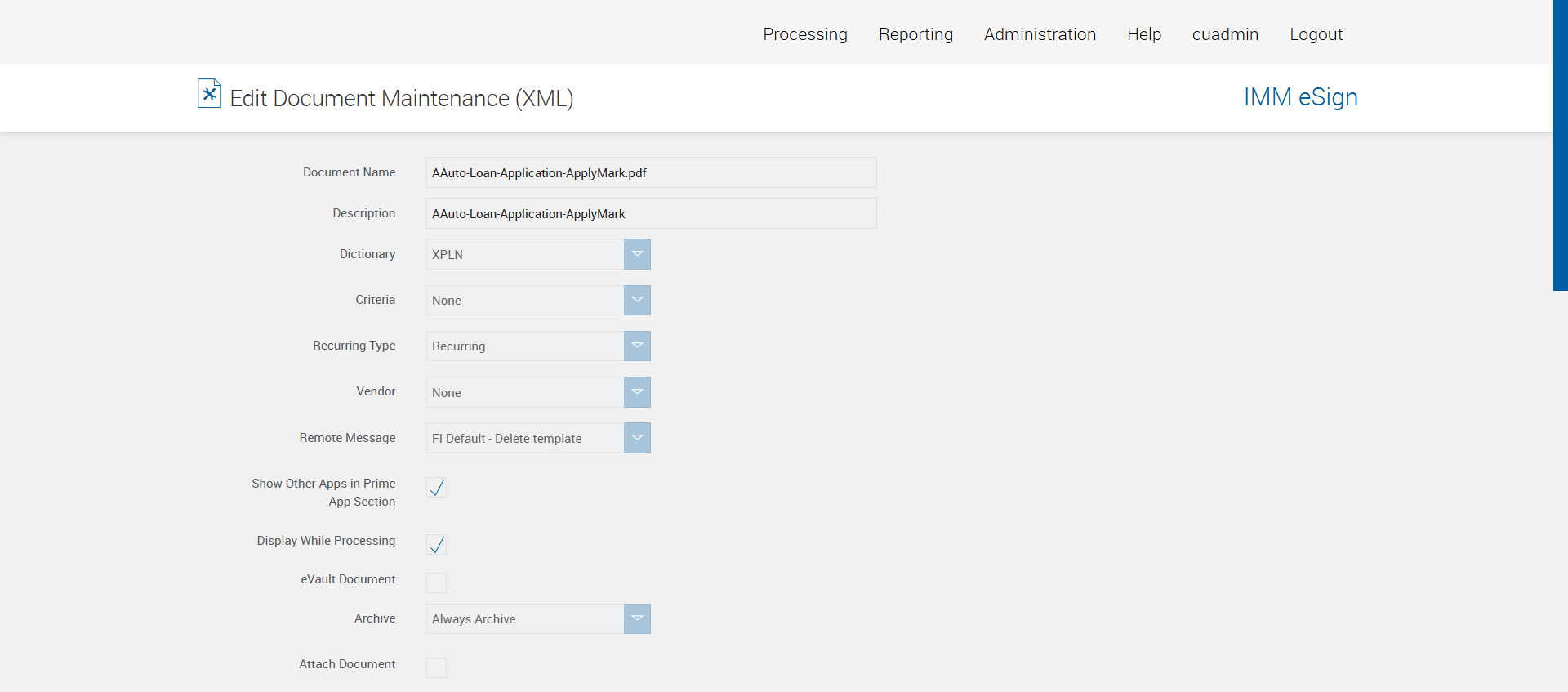Enable the eVault Document checkbox
This screenshot has width=1568, height=692.
(437, 583)
